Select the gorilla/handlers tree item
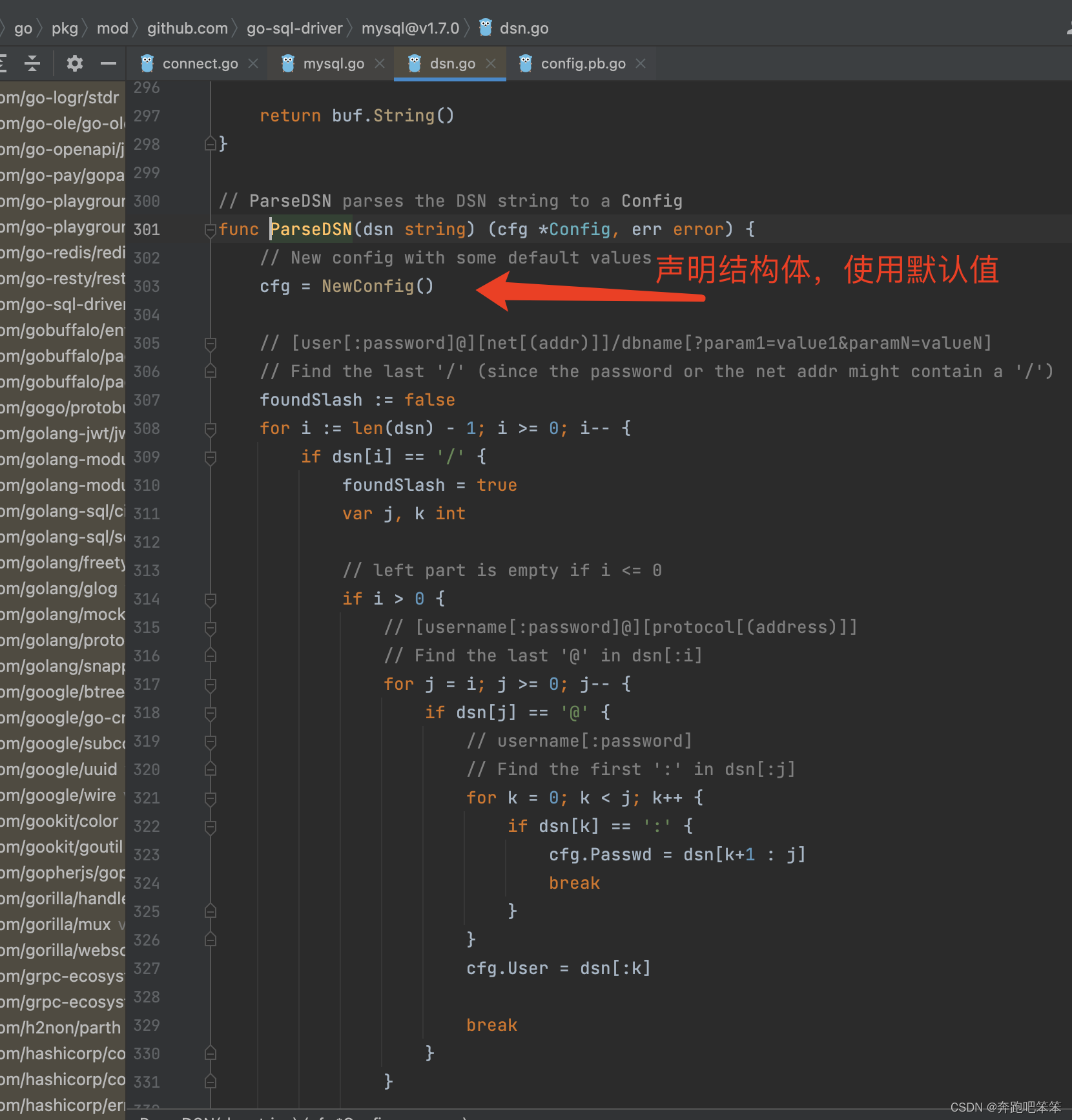 click(62, 898)
